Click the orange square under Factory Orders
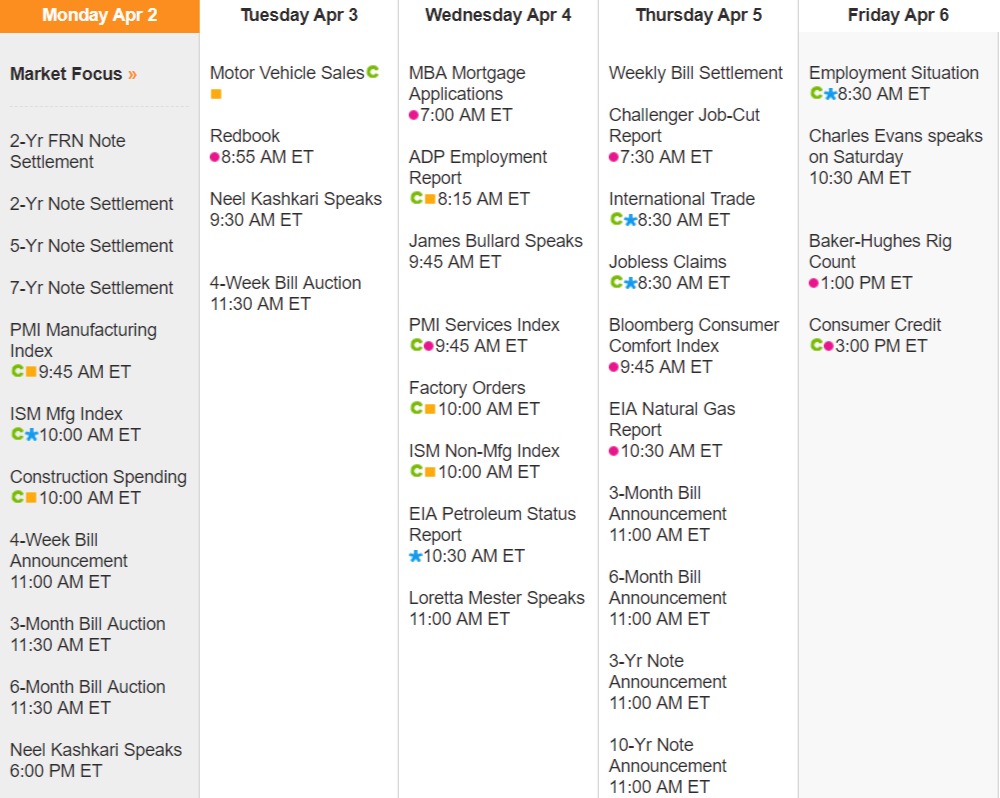Image resolution: width=1000 pixels, height=798 pixels. 430,409
